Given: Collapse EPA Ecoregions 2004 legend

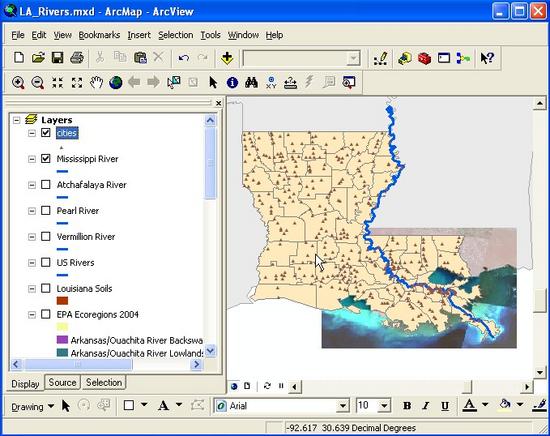Looking at the screenshot, I should [32, 315].
